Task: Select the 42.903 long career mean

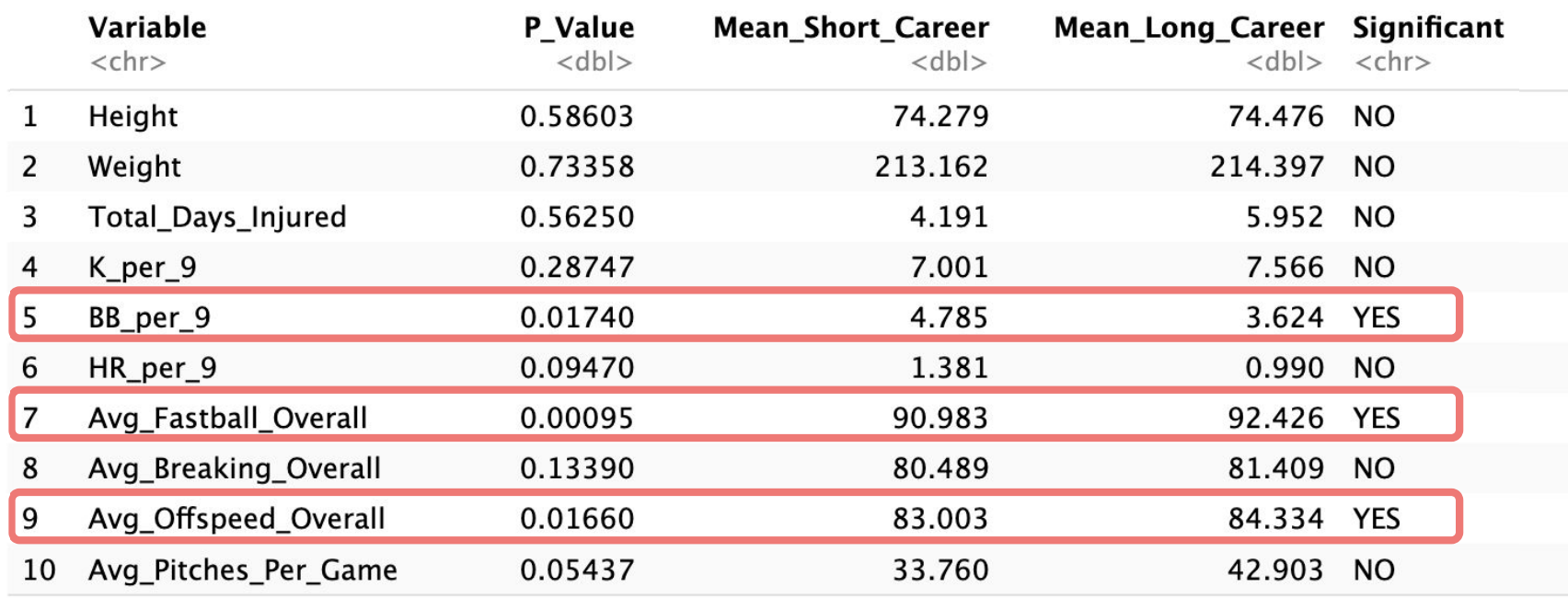Action: [x=1275, y=569]
